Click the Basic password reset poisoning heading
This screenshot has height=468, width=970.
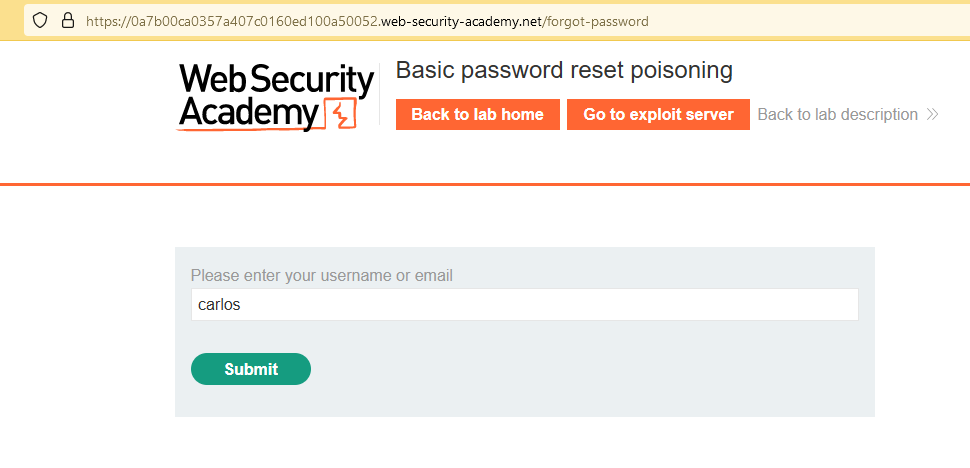(564, 70)
